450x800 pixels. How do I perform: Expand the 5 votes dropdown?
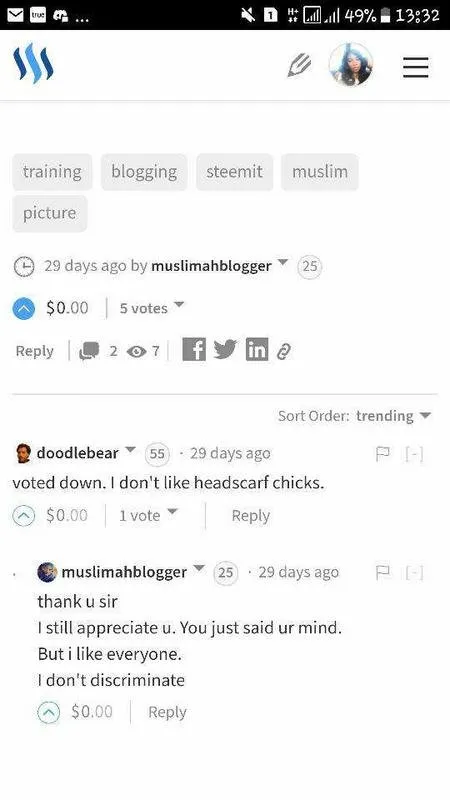click(x=151, y=308)
